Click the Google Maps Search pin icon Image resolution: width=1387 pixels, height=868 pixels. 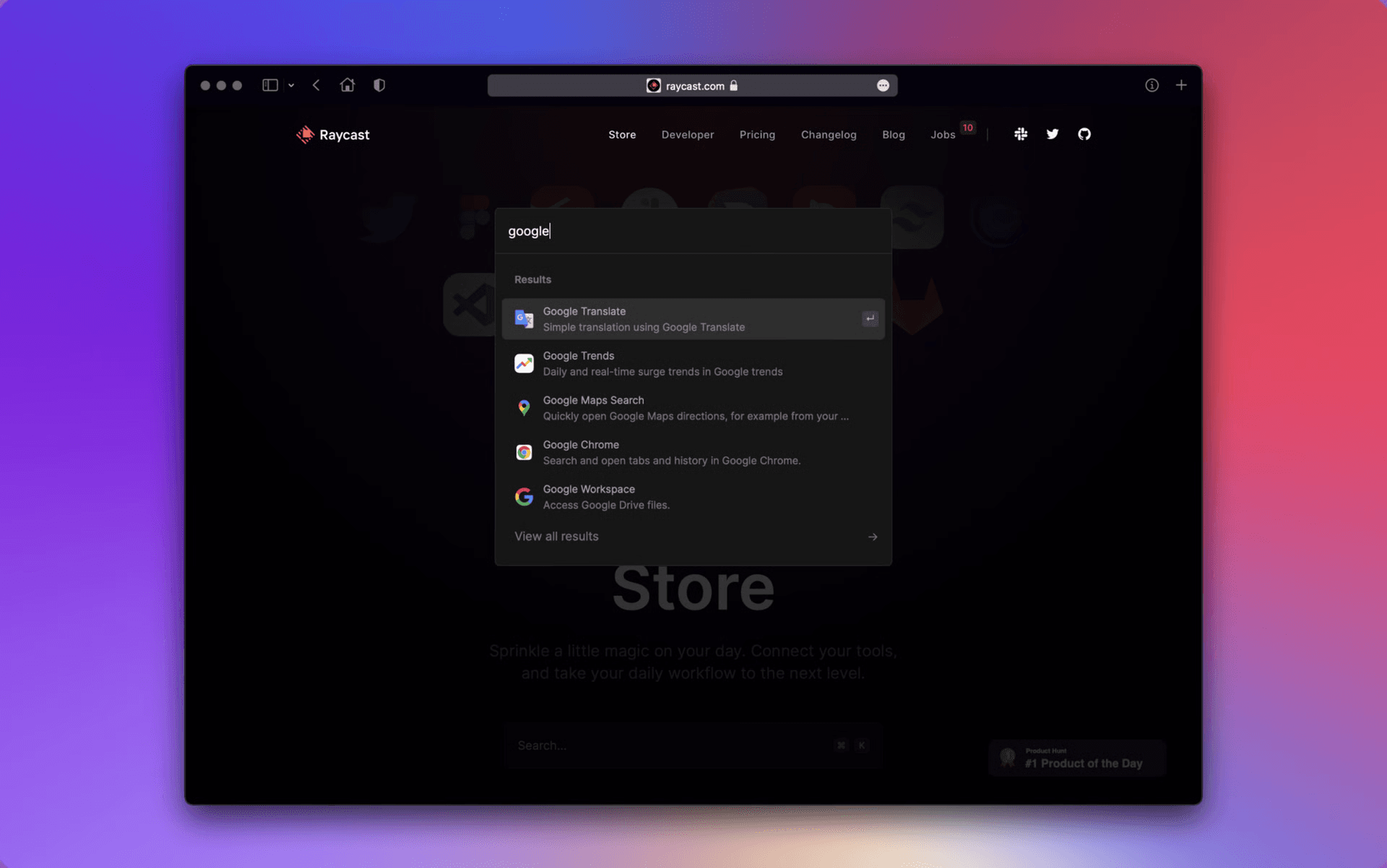524,407
